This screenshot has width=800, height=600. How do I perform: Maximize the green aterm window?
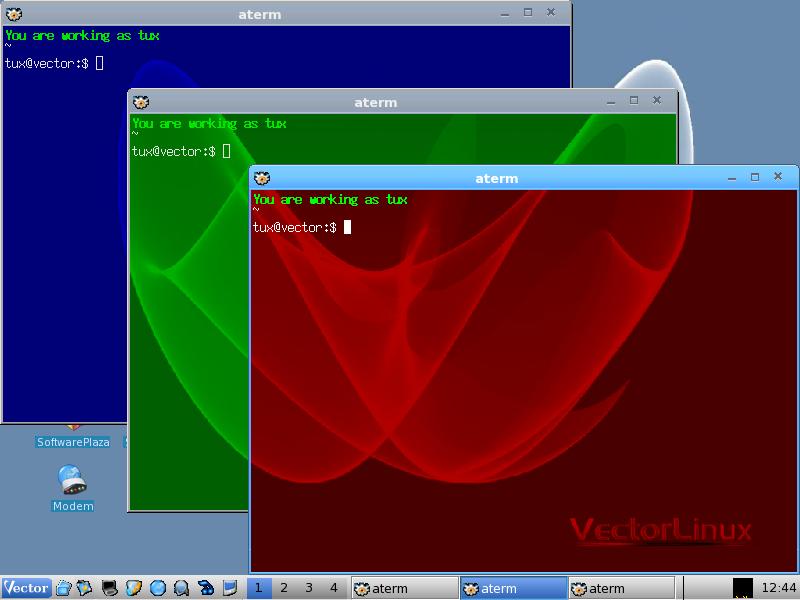633,101
